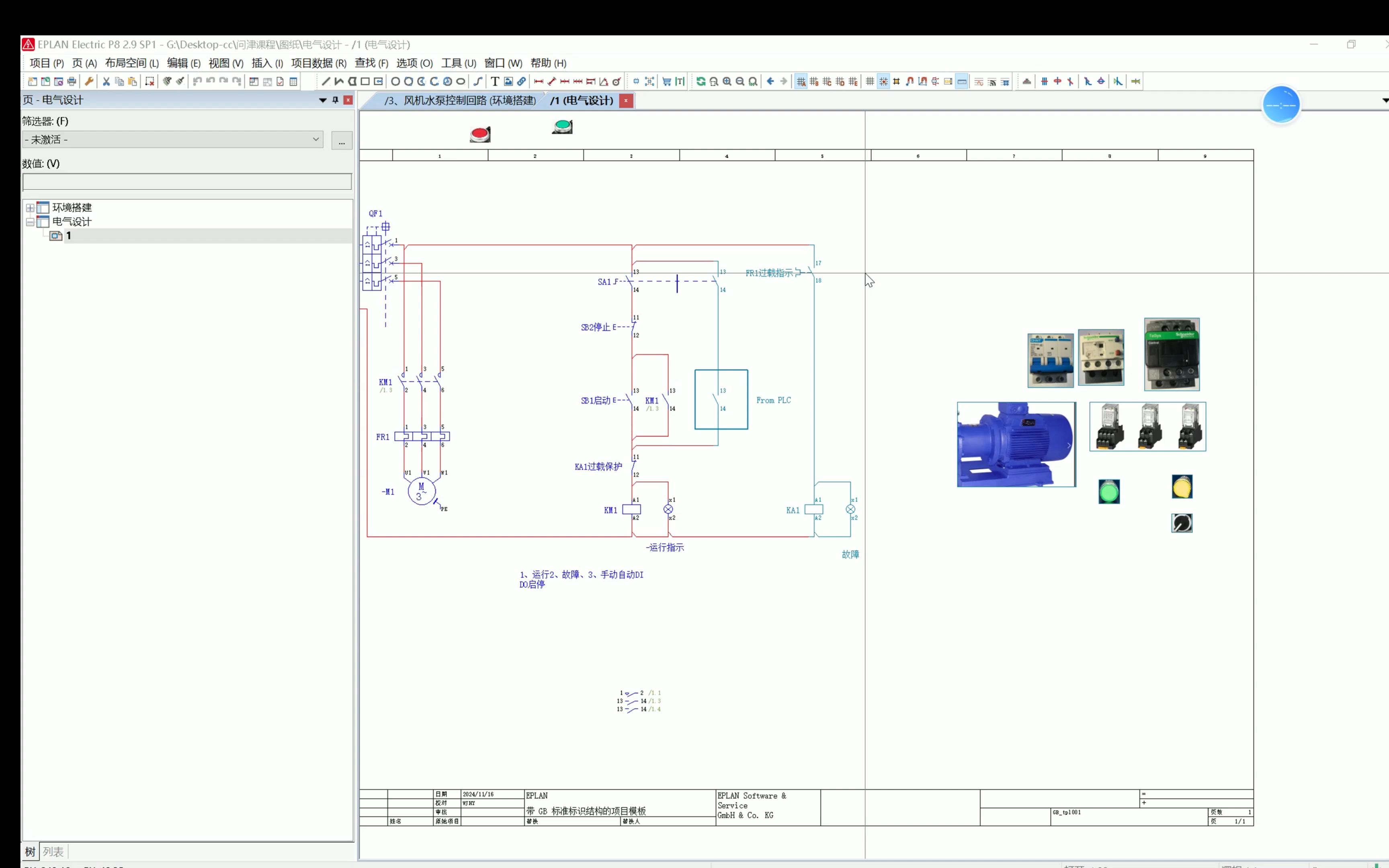This screenshot has width=1389, height=868.
Task: Toggle snap to grid button
Action: [883, 82]
